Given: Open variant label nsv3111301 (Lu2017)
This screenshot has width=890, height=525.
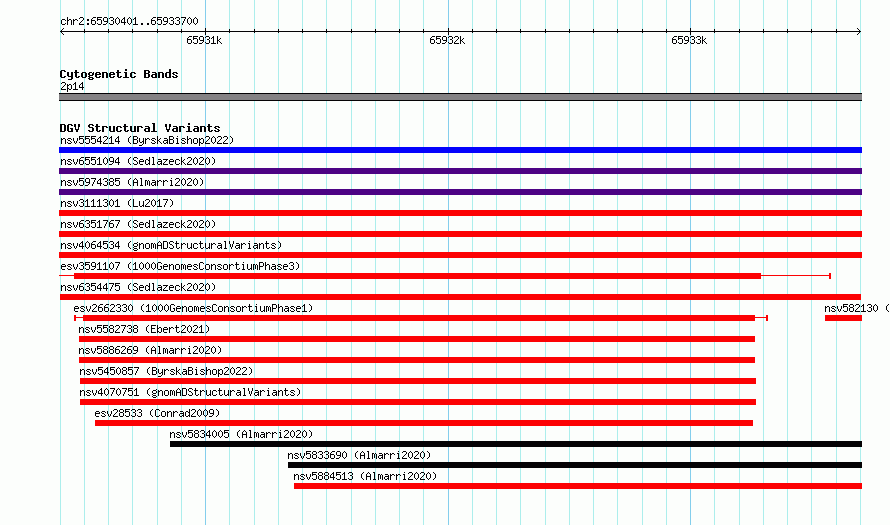Looking at the screenshot, I should (x=117, y=203).
